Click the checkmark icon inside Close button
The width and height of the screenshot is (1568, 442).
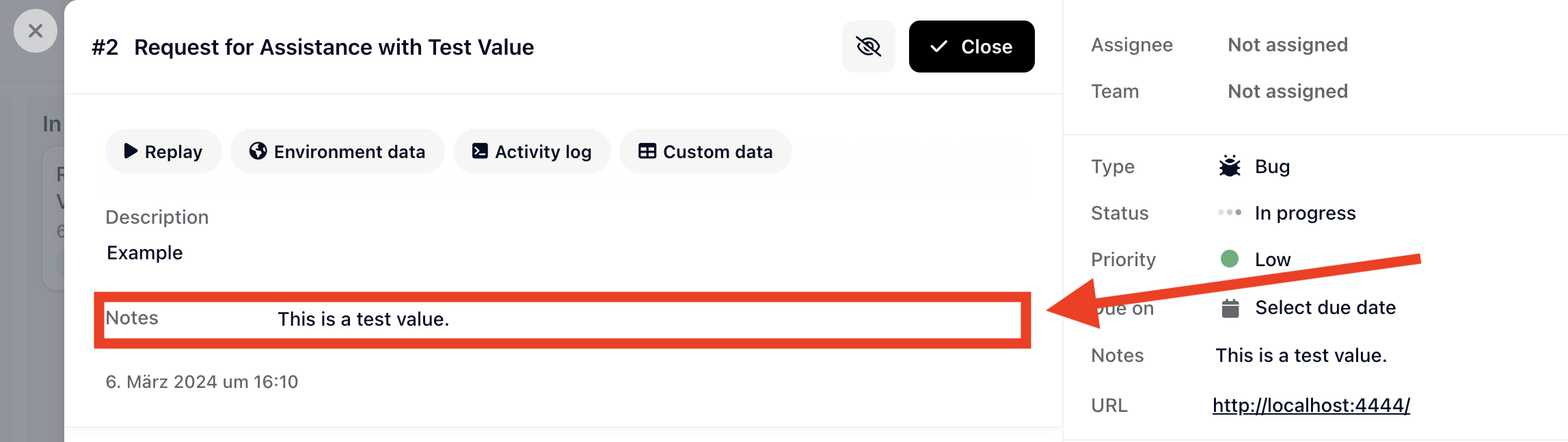coord(940,47)
